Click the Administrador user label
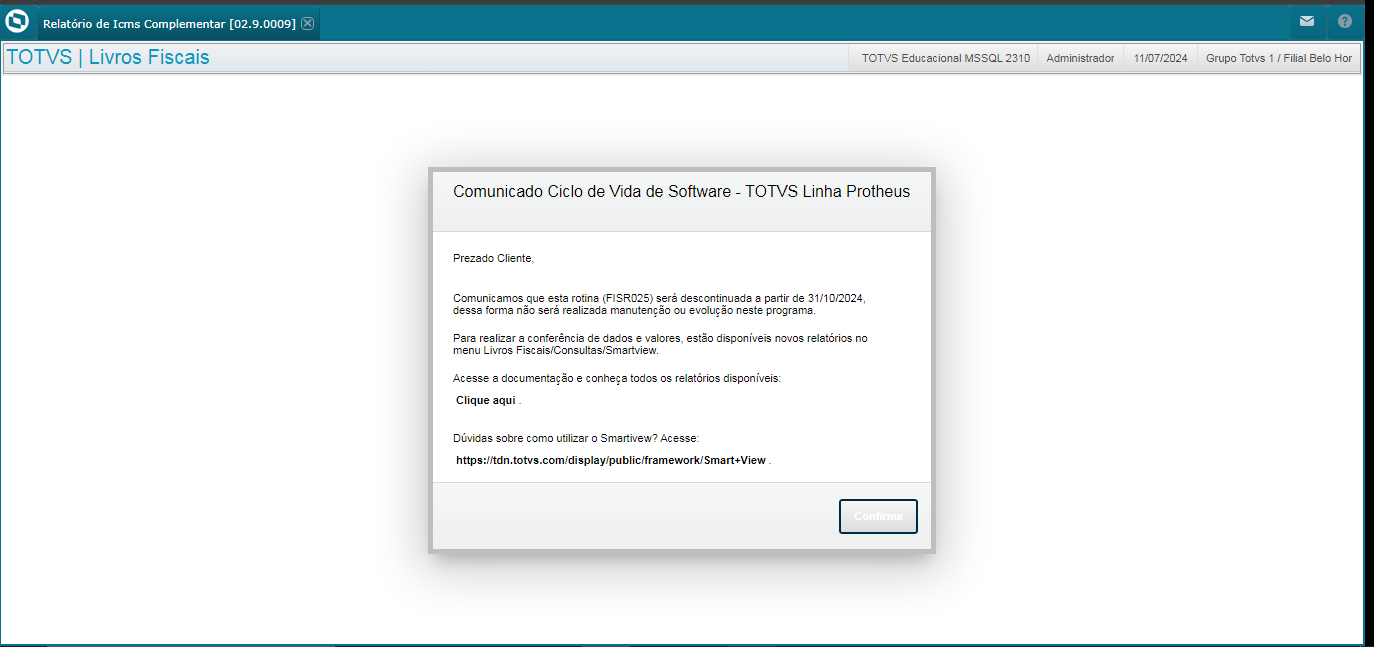The width and height of the screenshot is (1374, 647). click(x=1080, y=58)
